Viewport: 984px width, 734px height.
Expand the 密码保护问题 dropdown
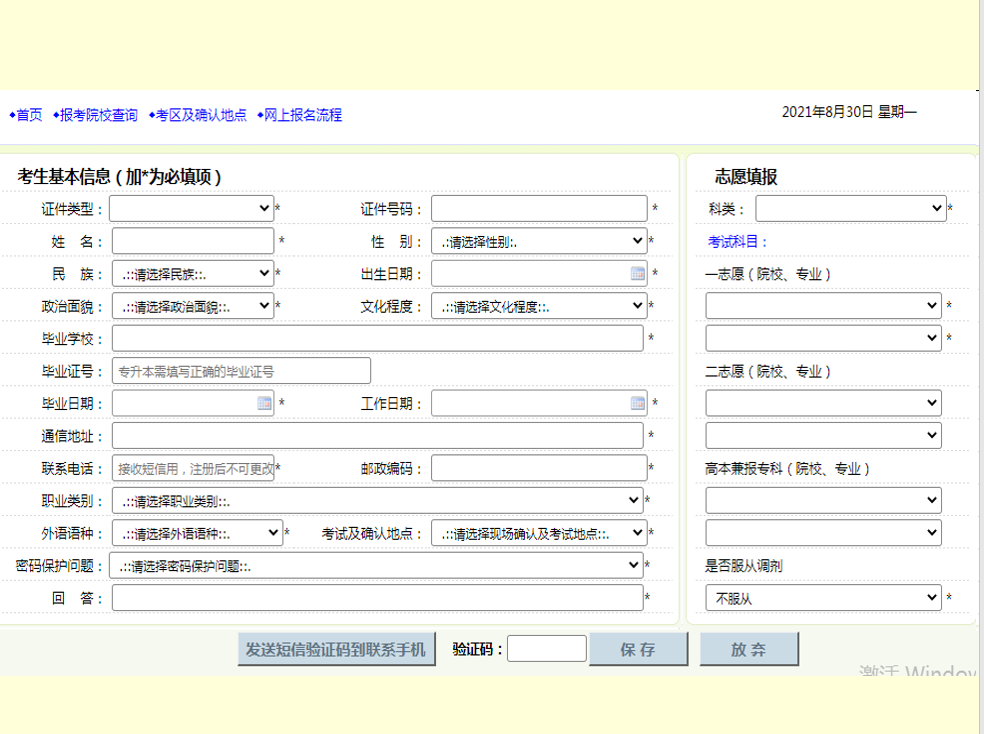coord(376,566)
